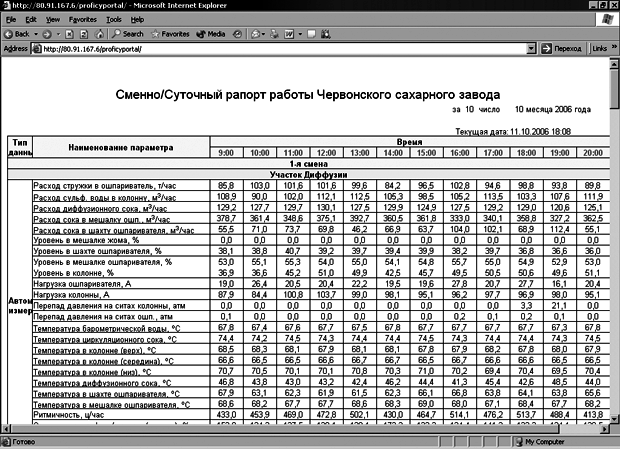Open the Media toolbar button
The height and width of the screenshot is (449, 620).
coord(211,34)
